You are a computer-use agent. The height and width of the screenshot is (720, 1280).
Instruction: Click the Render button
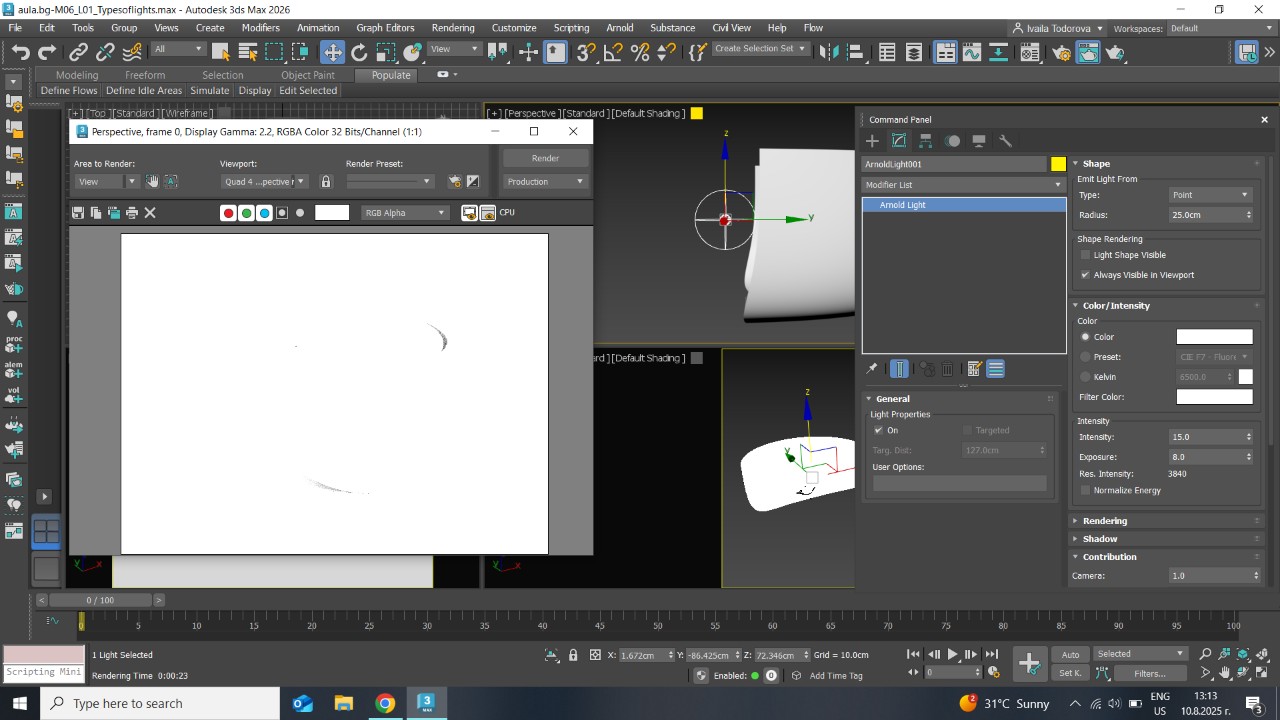(545, 158)
